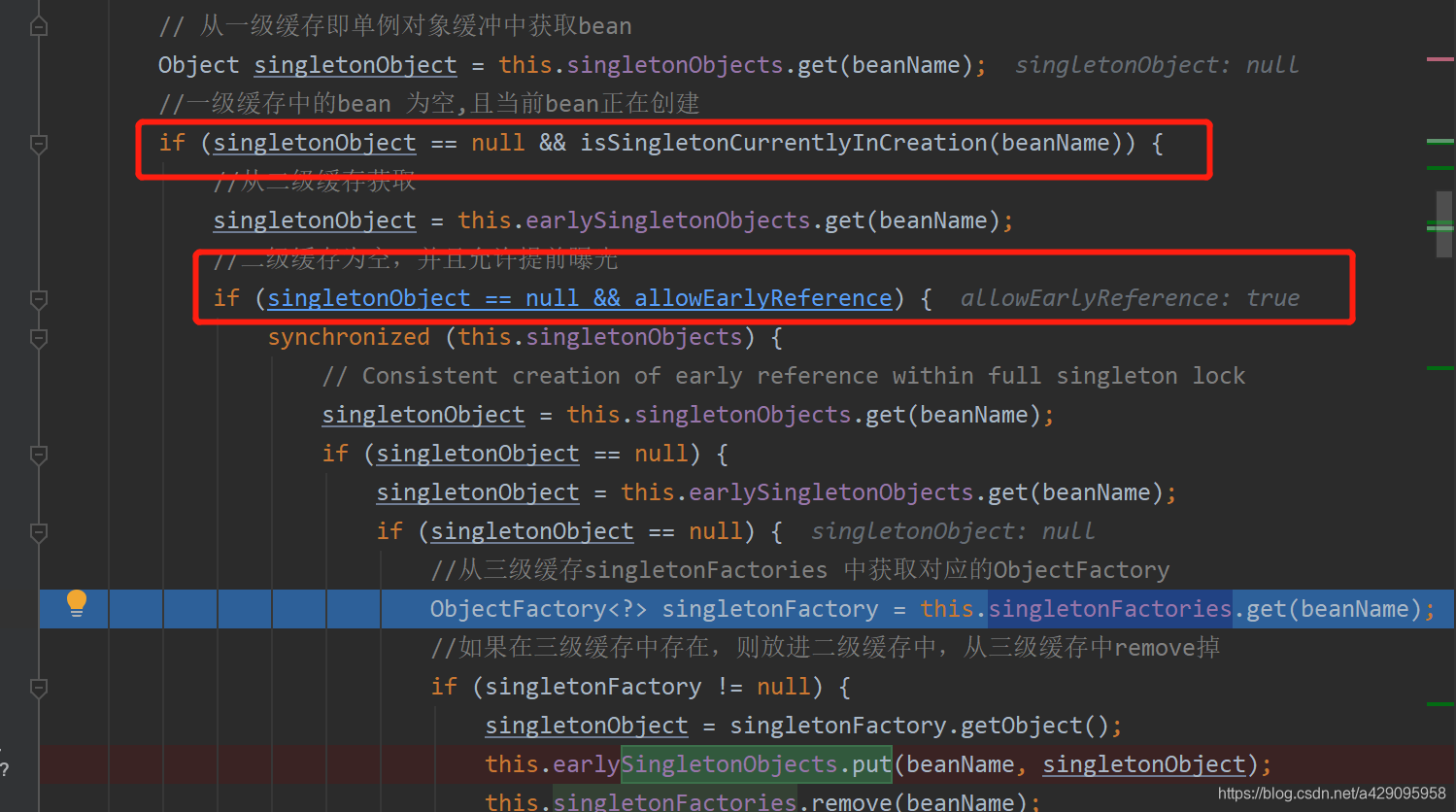This screenshot has height=812, width=1456.
Task: Click getObject() call on singletonFactory
Action: (x=1033, y=726)
